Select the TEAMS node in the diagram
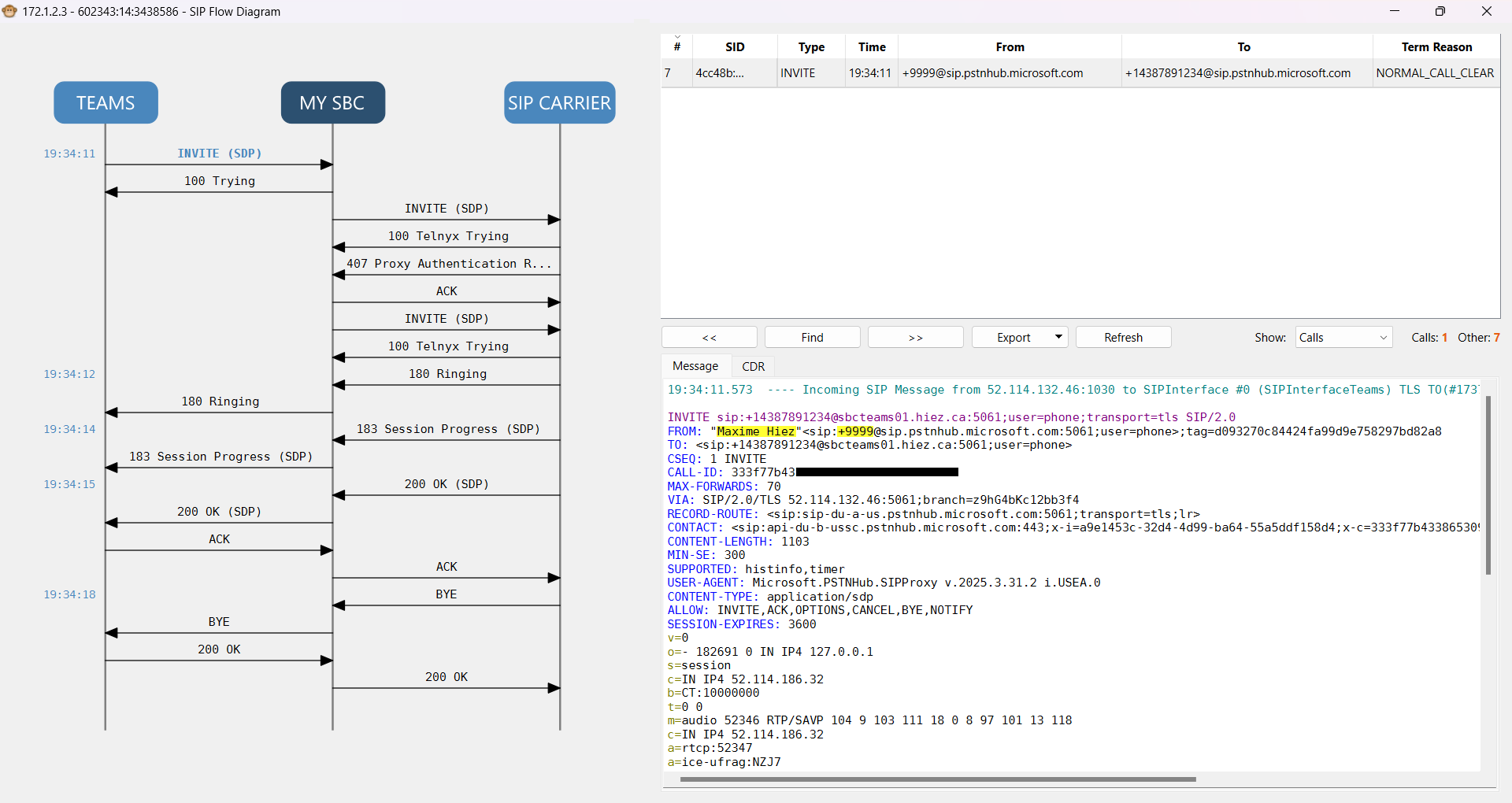The height and width of the screenshot is (803, 1512). [106, 102]
